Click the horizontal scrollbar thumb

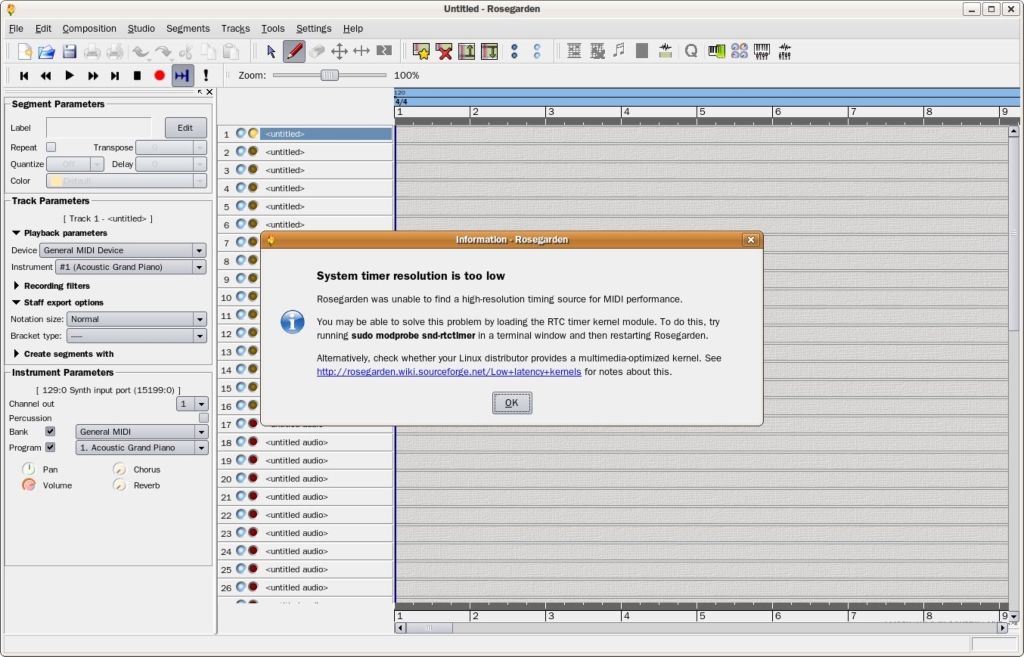pyautogui.click(x=429, y=628)
